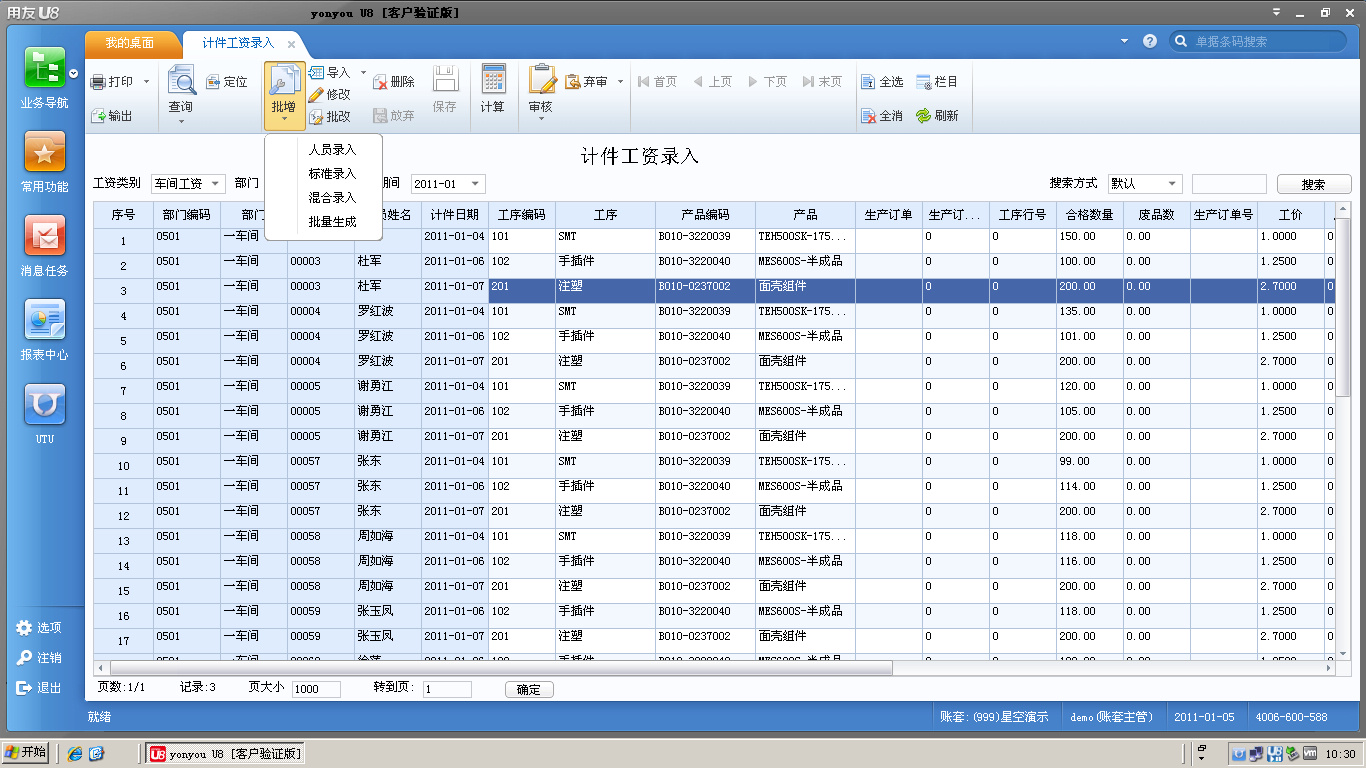The height and width of the screenshot is (768, 1366).
Task: Open the 业务导航 sidebar icon
Action: coord(45,68)
